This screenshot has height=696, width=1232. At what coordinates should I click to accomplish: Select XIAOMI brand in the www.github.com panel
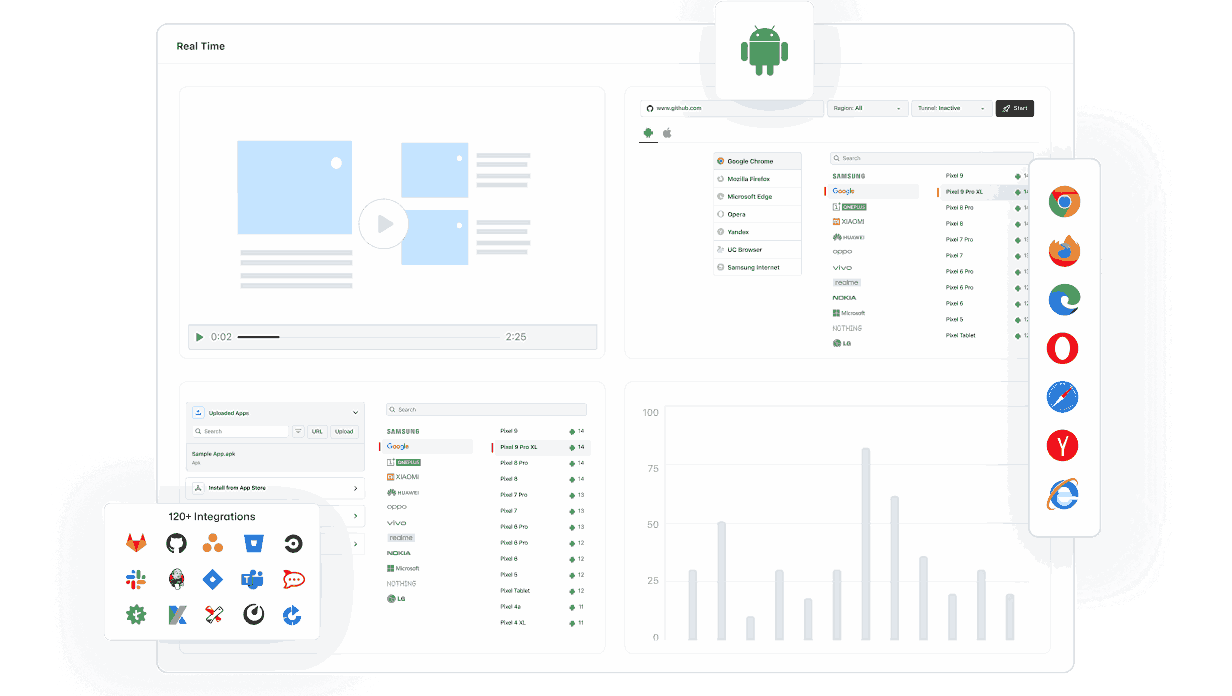pos(849,221)
